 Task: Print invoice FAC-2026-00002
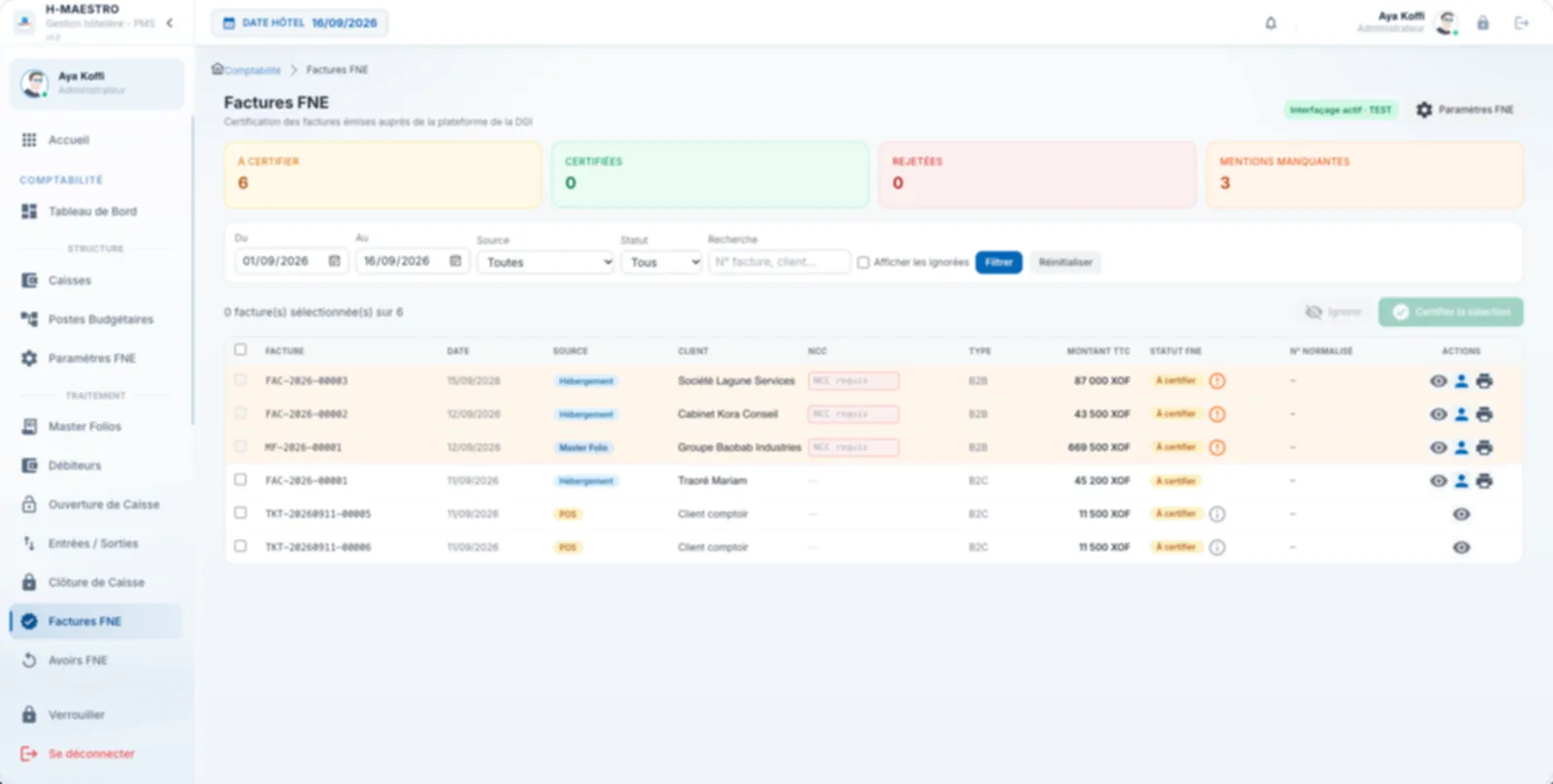[1484, 414]
